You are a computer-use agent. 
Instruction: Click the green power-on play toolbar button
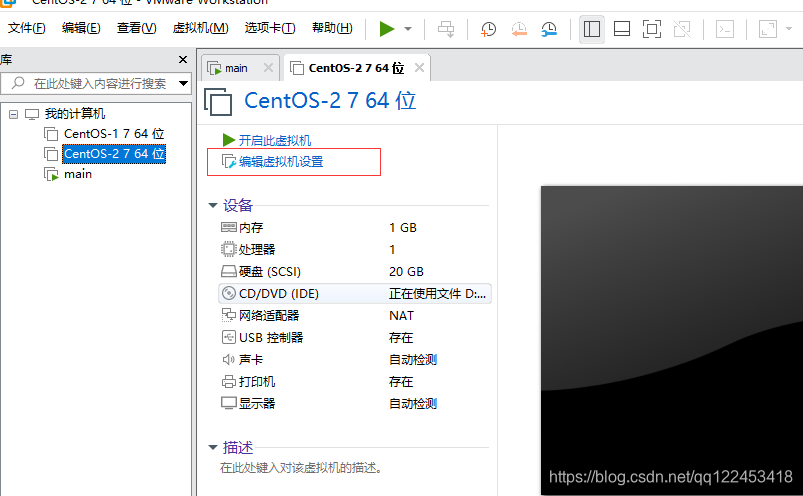pyautogui.click(x=387, y=29)
